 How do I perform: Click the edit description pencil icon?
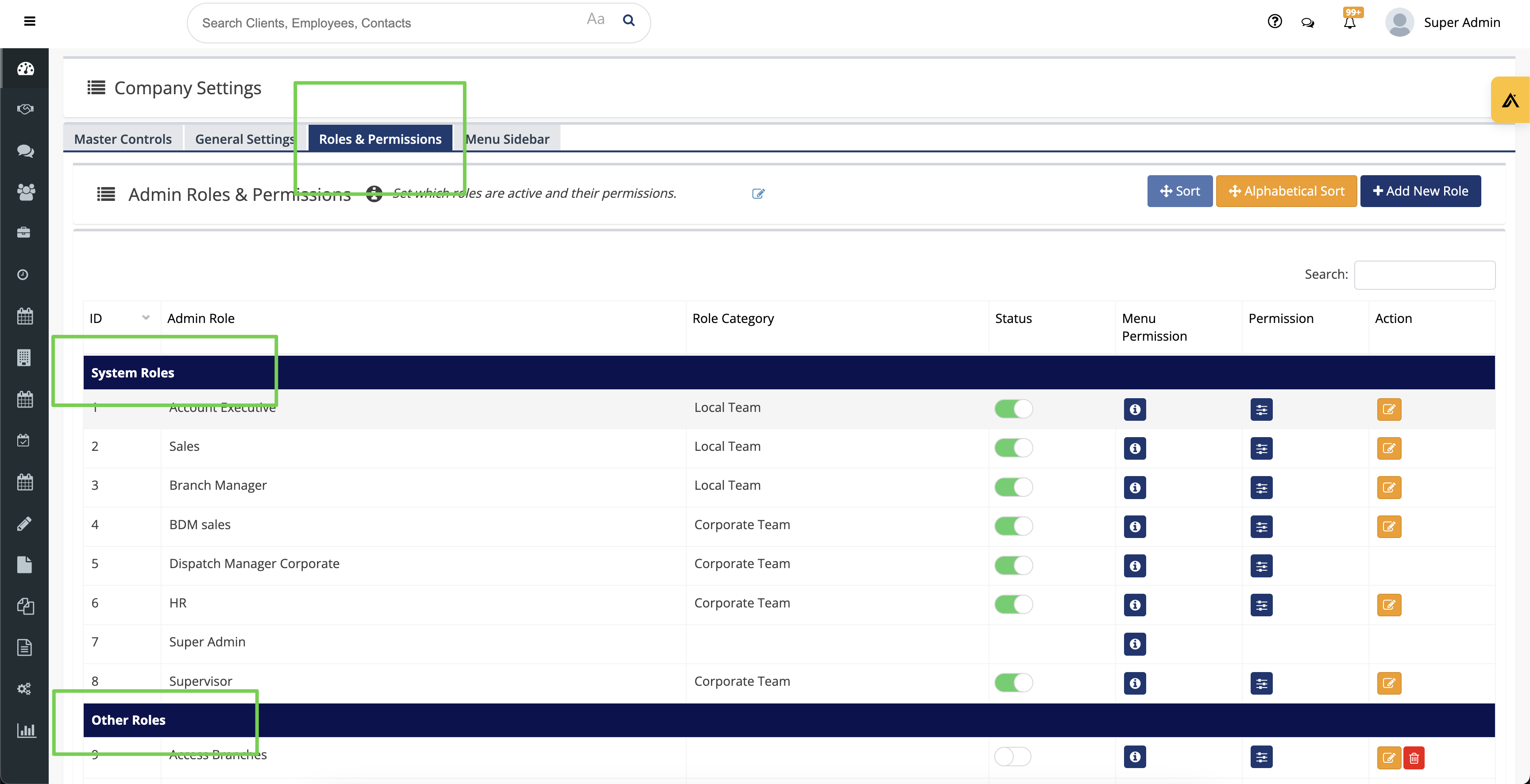pos(758,193)
